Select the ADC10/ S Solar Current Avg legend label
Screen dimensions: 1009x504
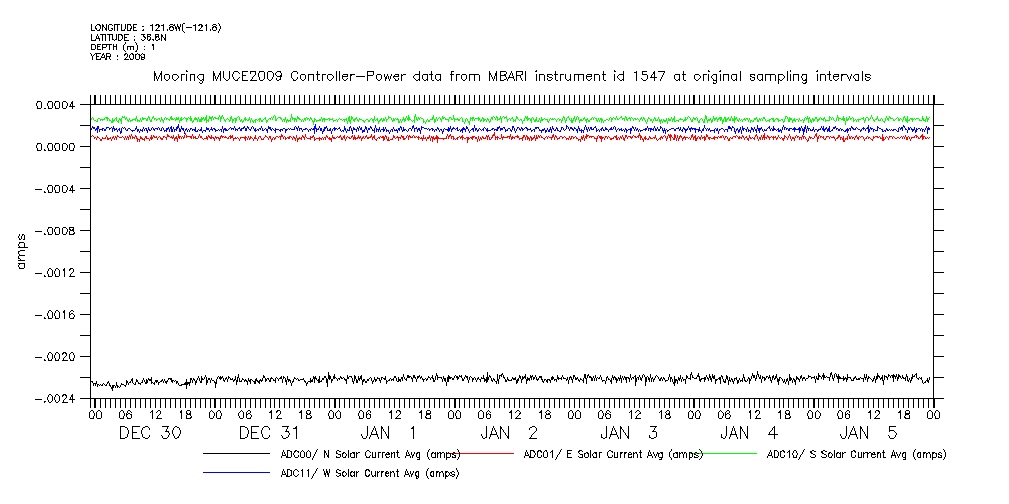[856, 454]
